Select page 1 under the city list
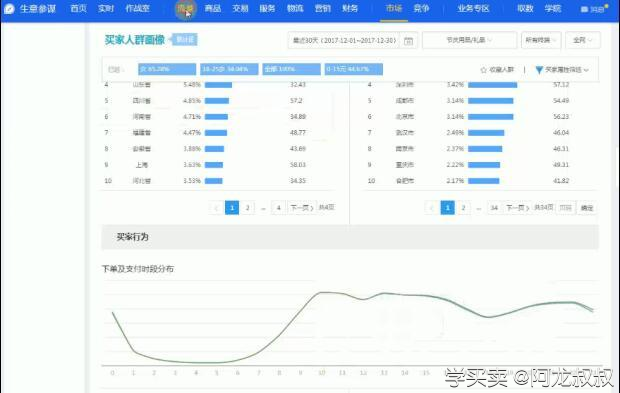 (x=448, y=208)
